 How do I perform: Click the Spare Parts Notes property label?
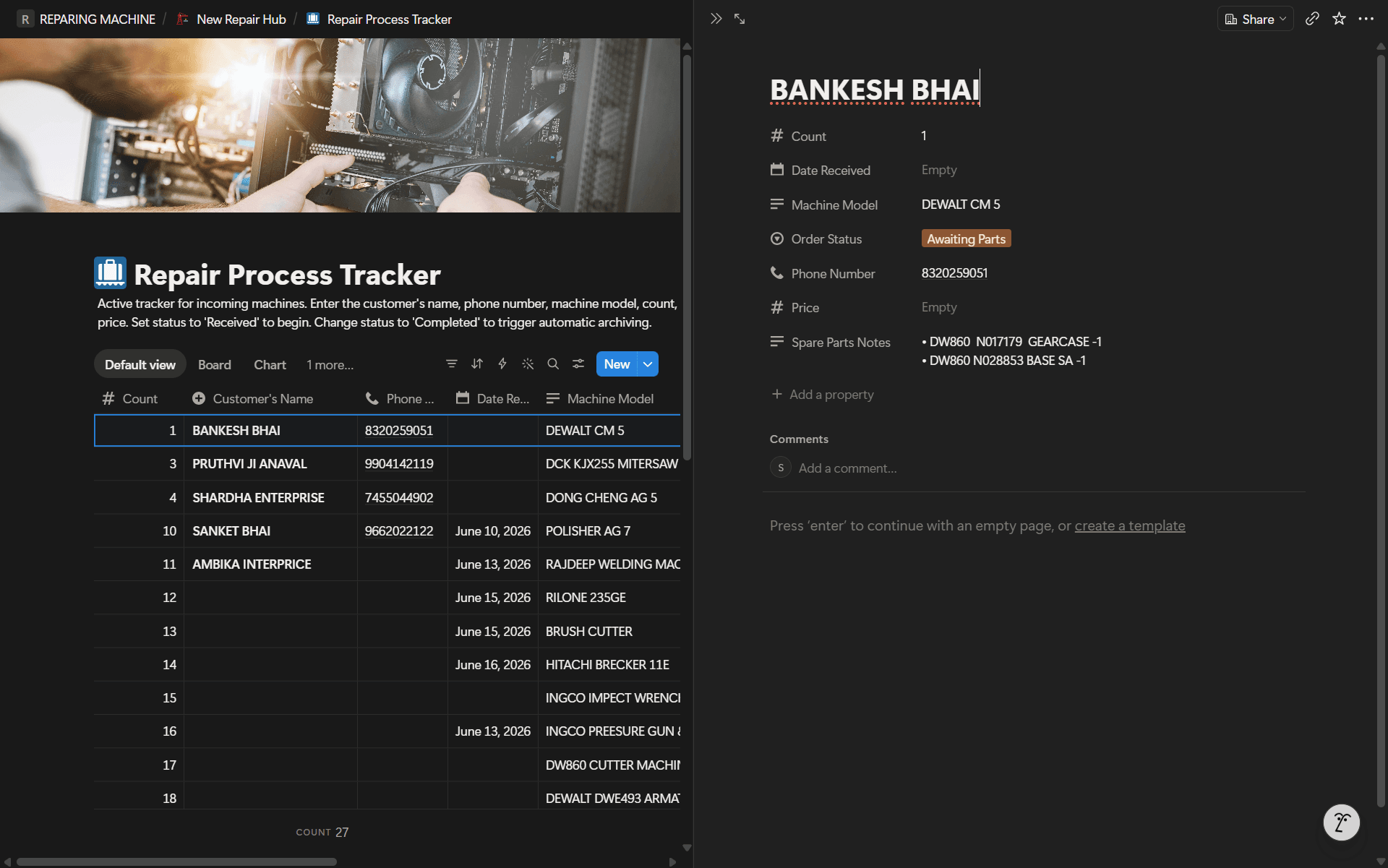[841, 343]
